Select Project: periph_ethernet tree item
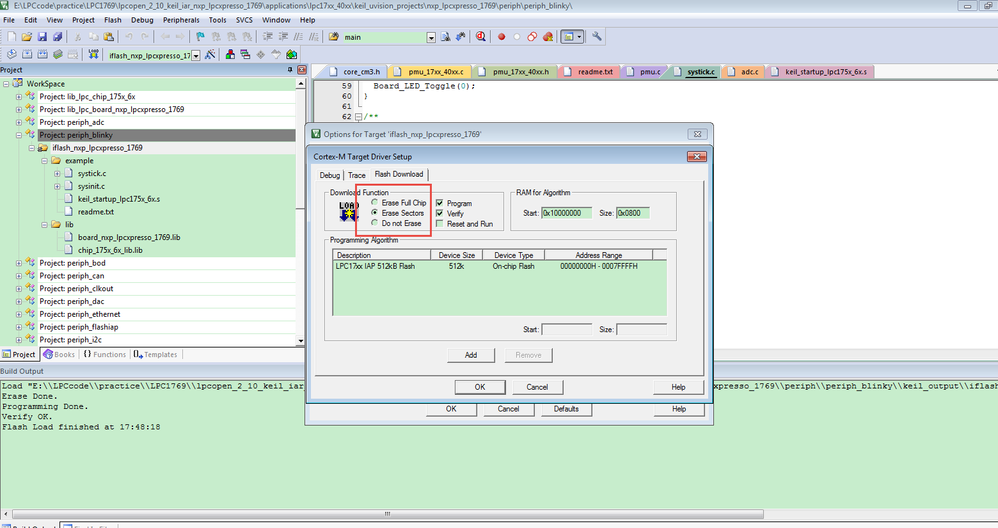 (x=80, y=314)
